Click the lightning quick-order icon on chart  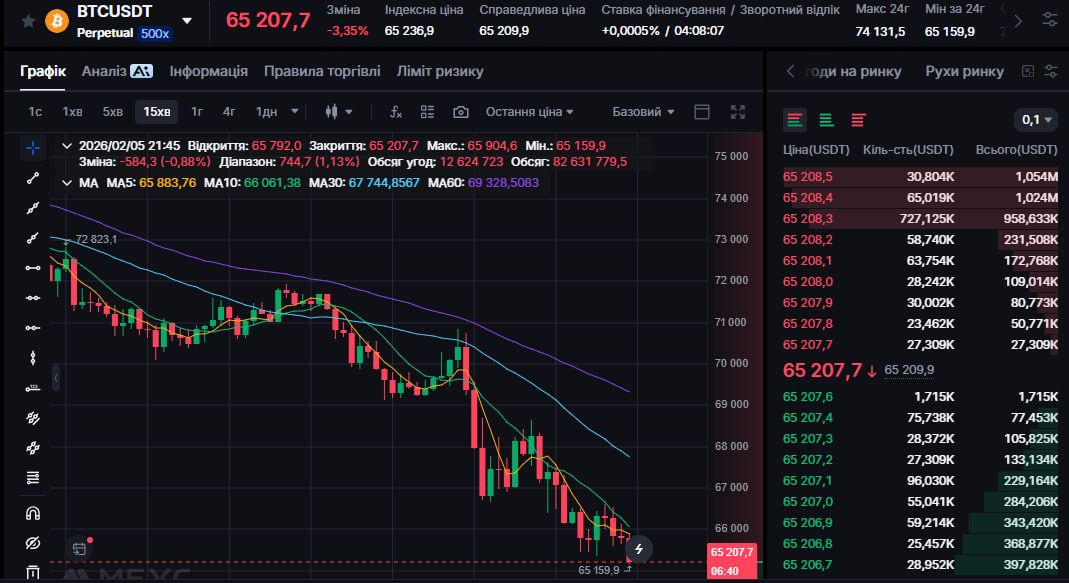click(x=639, y=549)
